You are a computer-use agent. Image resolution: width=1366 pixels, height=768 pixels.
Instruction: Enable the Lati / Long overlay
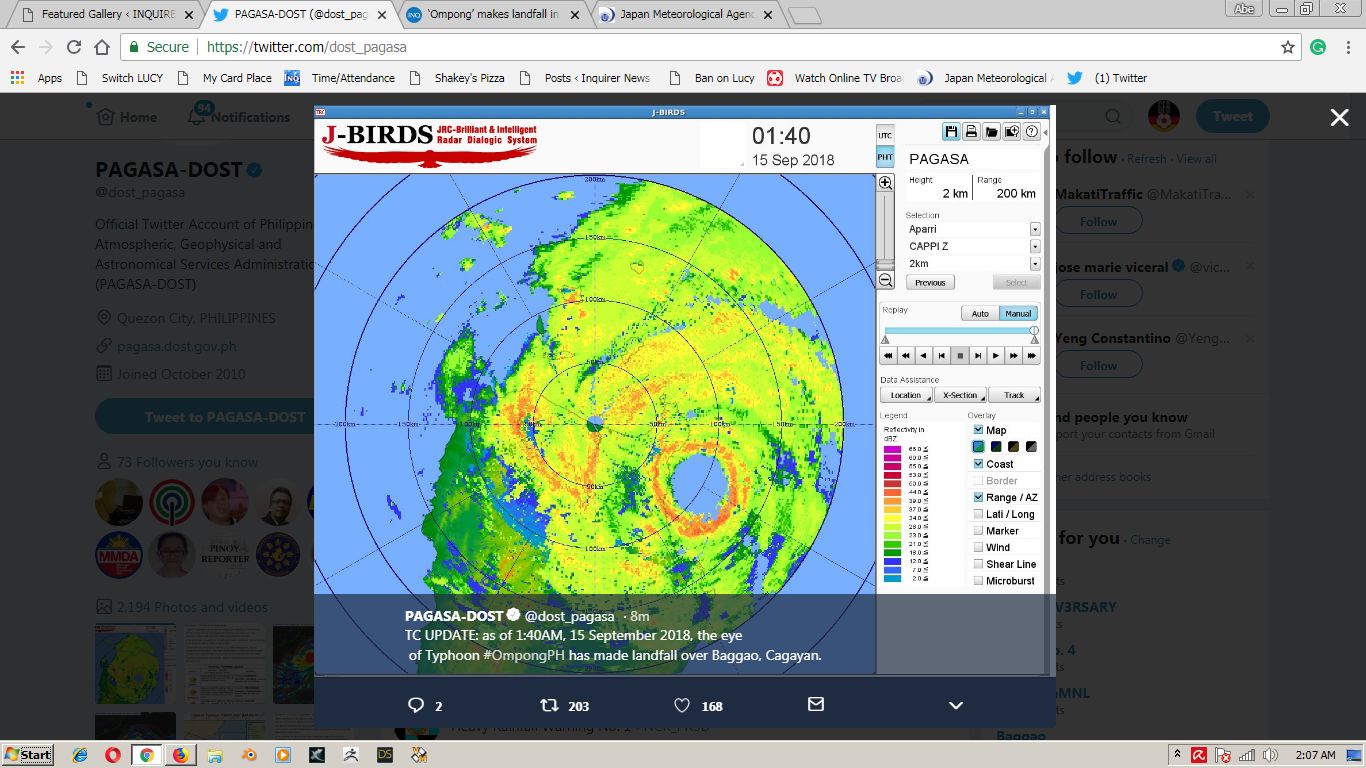pos(977,514)
